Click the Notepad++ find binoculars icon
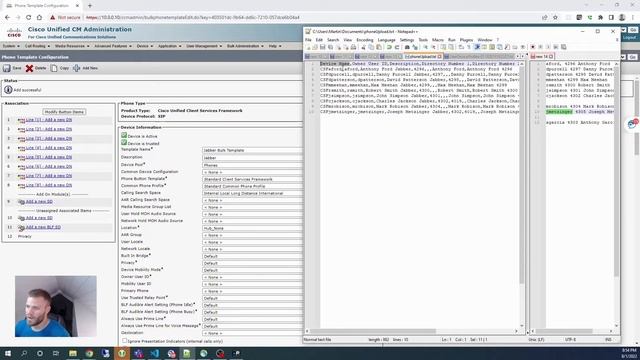640x360 pixels. [x=407, y=47]
